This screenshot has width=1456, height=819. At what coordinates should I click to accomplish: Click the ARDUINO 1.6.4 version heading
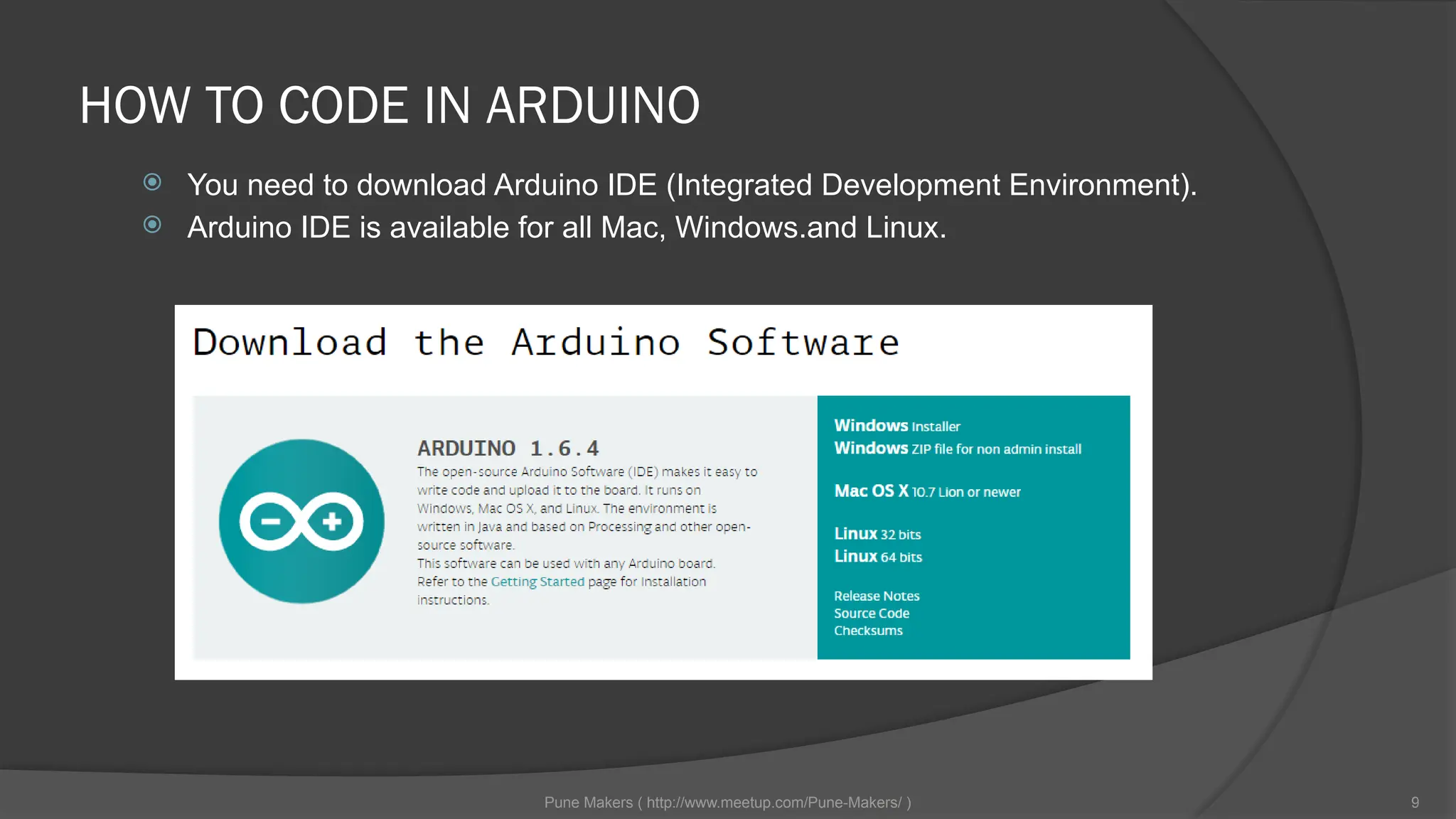click(508, 449)
